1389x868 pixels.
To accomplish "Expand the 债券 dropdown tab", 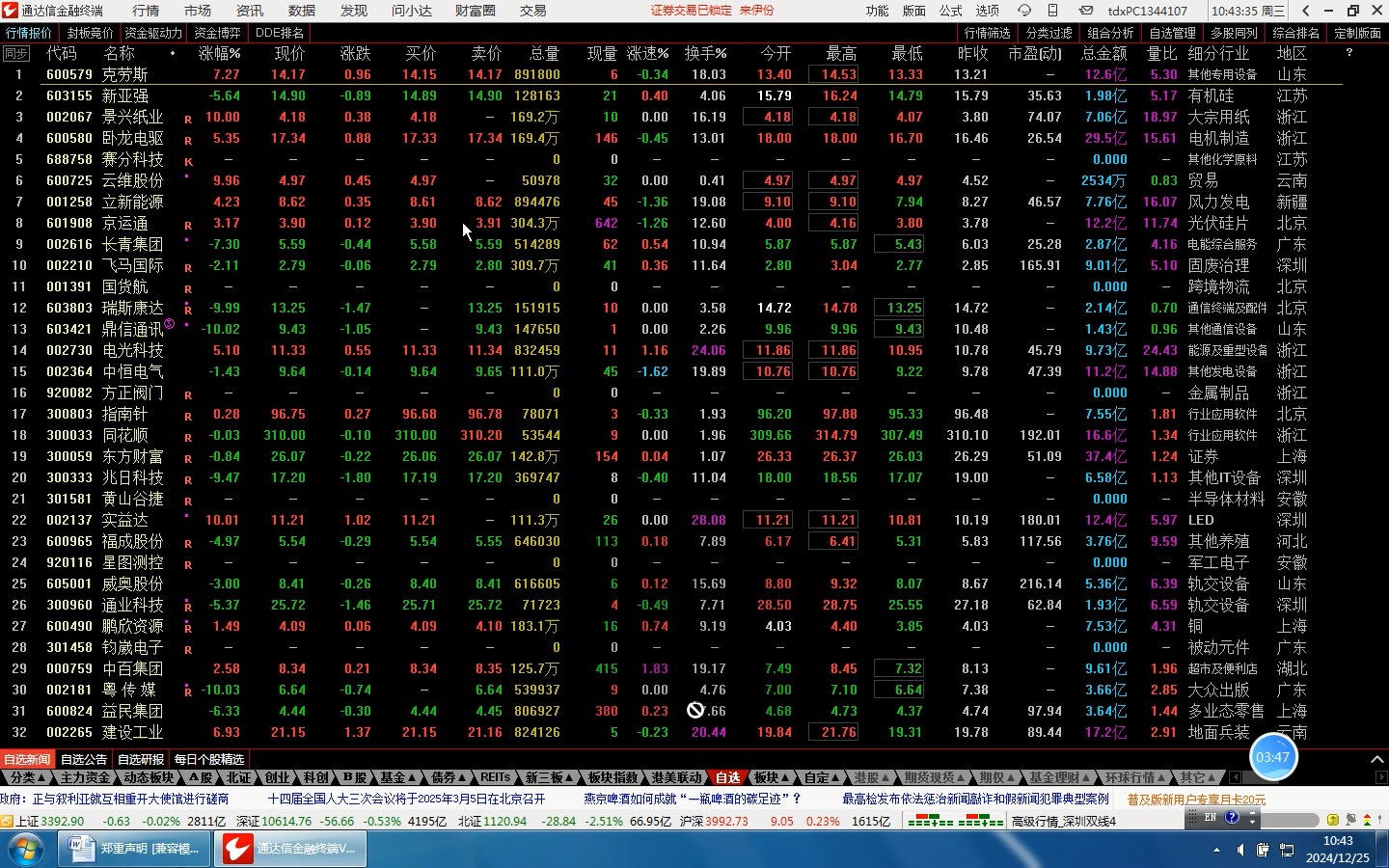I will (448, 778).
